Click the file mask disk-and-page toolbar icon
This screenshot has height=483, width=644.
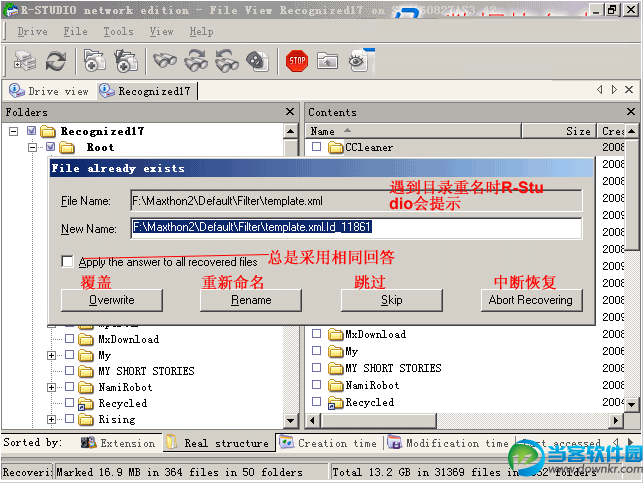click(258, 61)
